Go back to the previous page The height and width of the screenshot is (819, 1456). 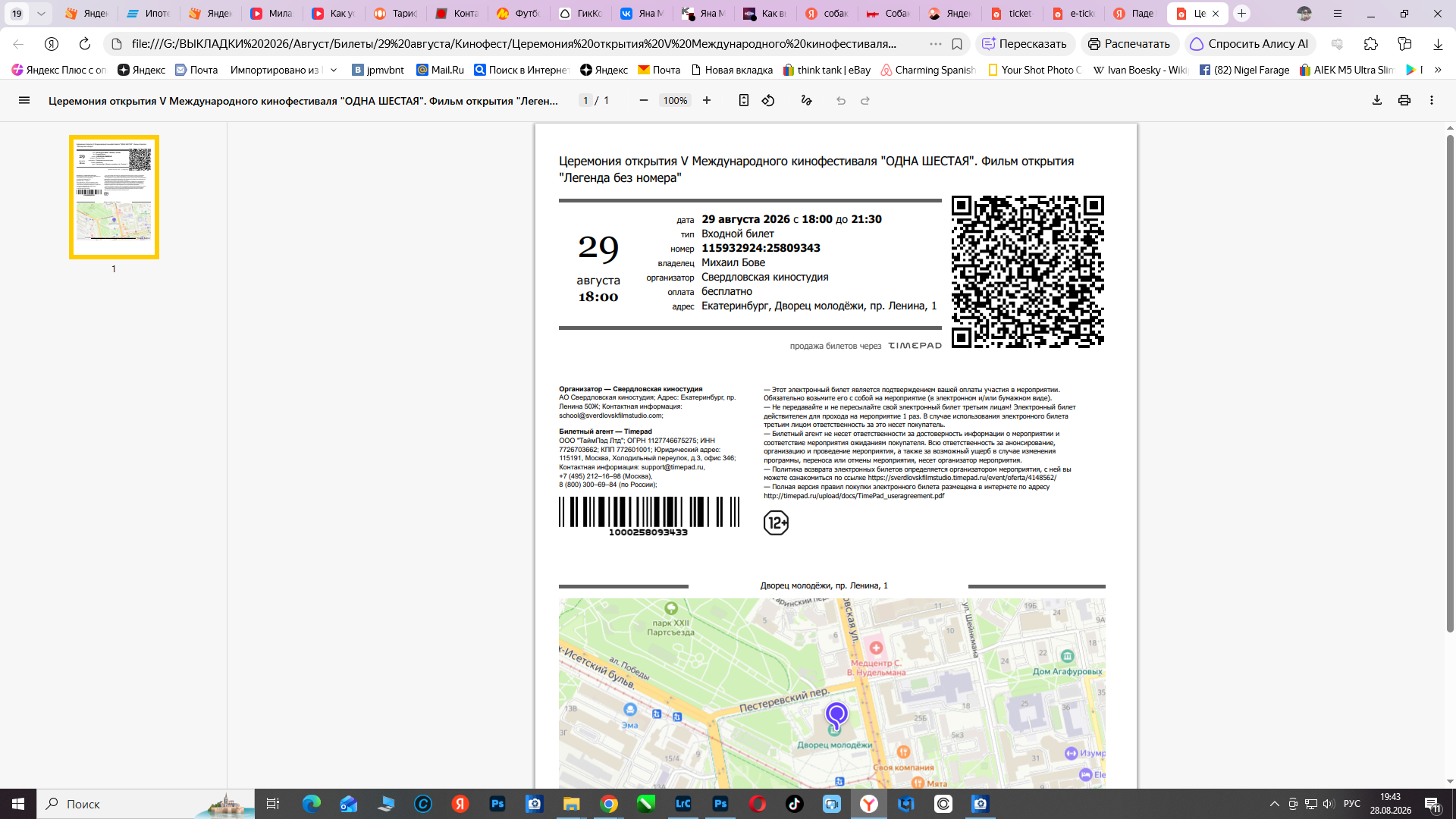(x=18, y=44)
